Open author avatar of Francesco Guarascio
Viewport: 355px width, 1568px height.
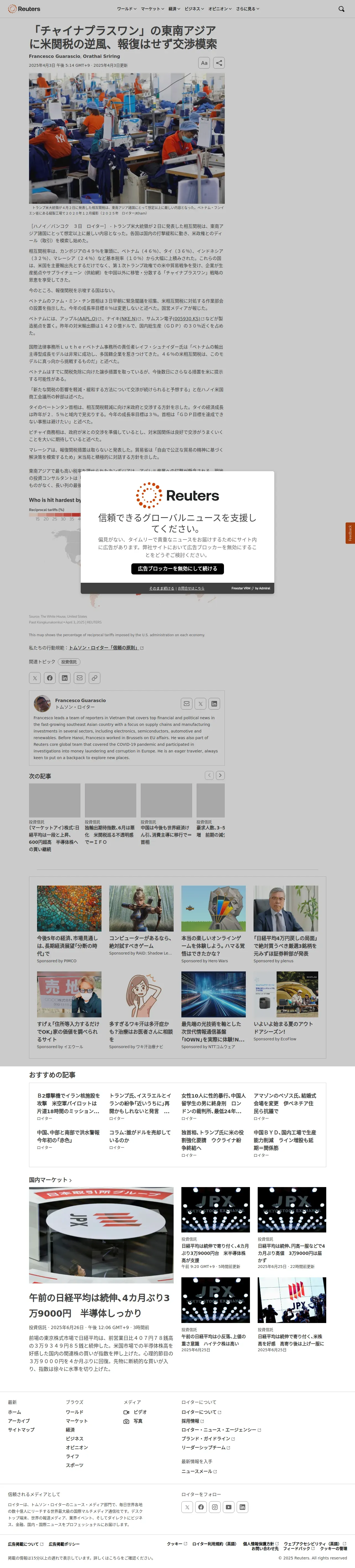[42, 703]
